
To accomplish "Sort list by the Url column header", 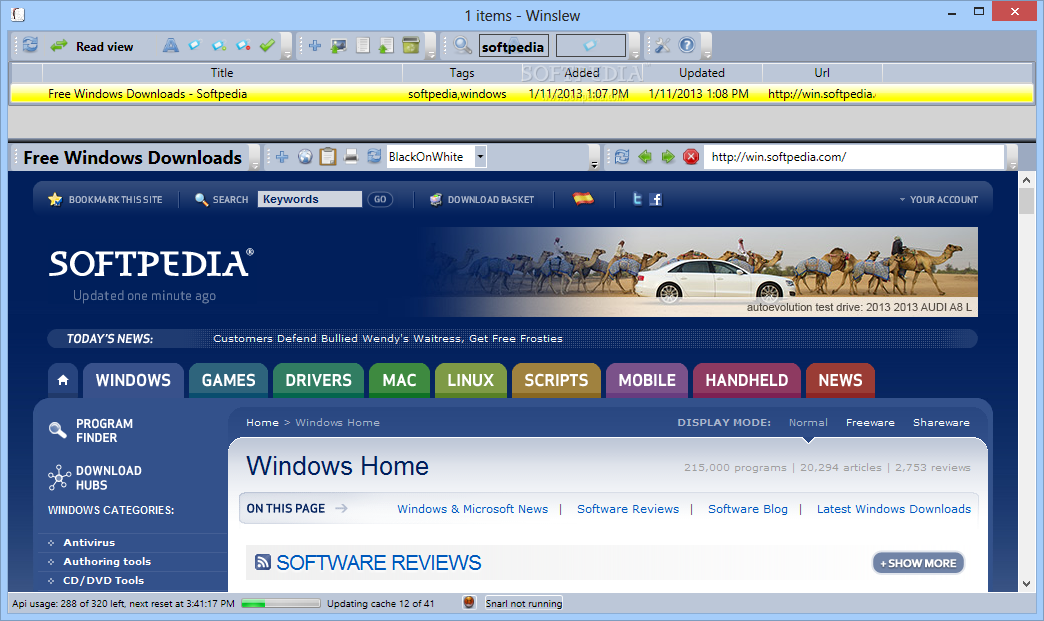I will pos(822,73).
